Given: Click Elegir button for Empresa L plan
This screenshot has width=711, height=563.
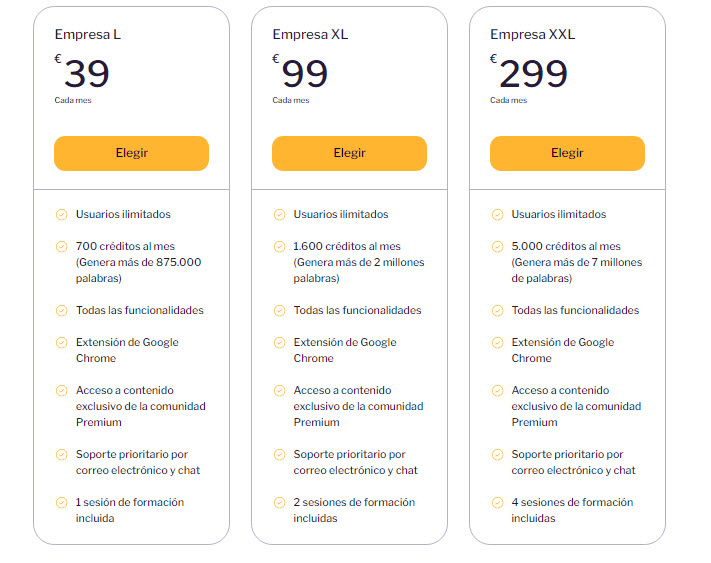Looking at the screenshot, I should click(131, 153).
